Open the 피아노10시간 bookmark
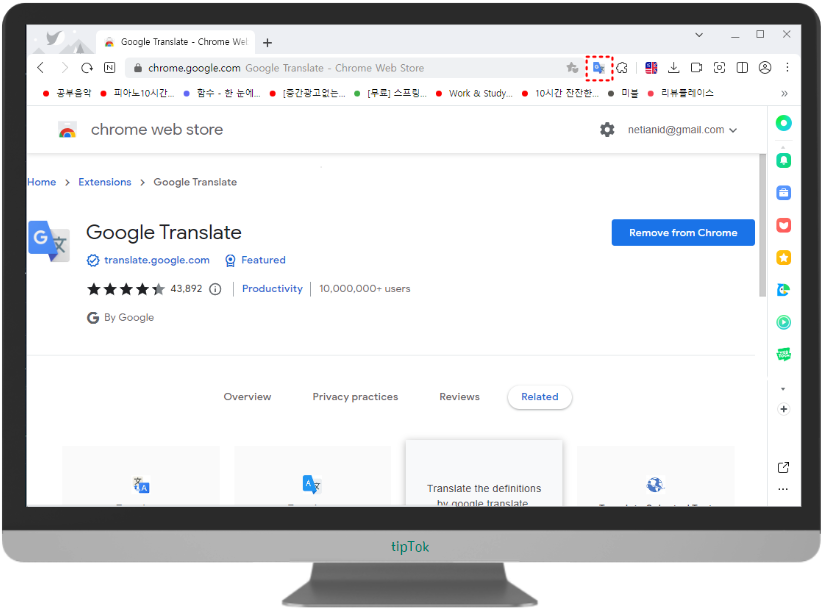This screenshot has width=823, height=613. coord(137,93)
